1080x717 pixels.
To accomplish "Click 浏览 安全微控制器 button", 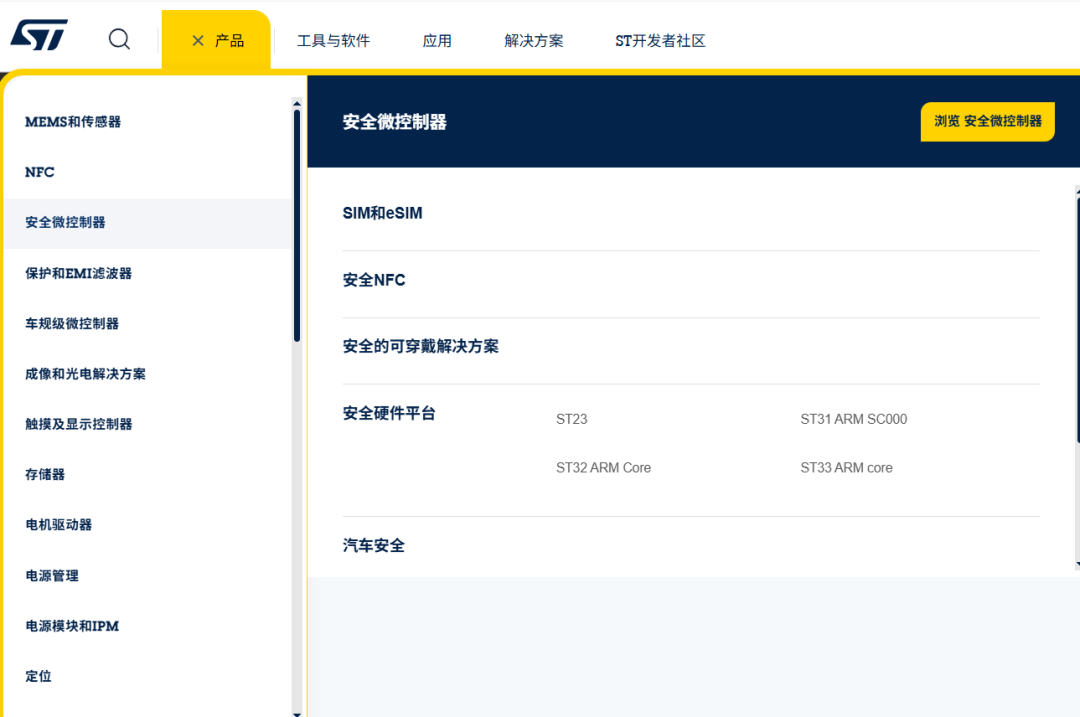I will click(987, 121).
